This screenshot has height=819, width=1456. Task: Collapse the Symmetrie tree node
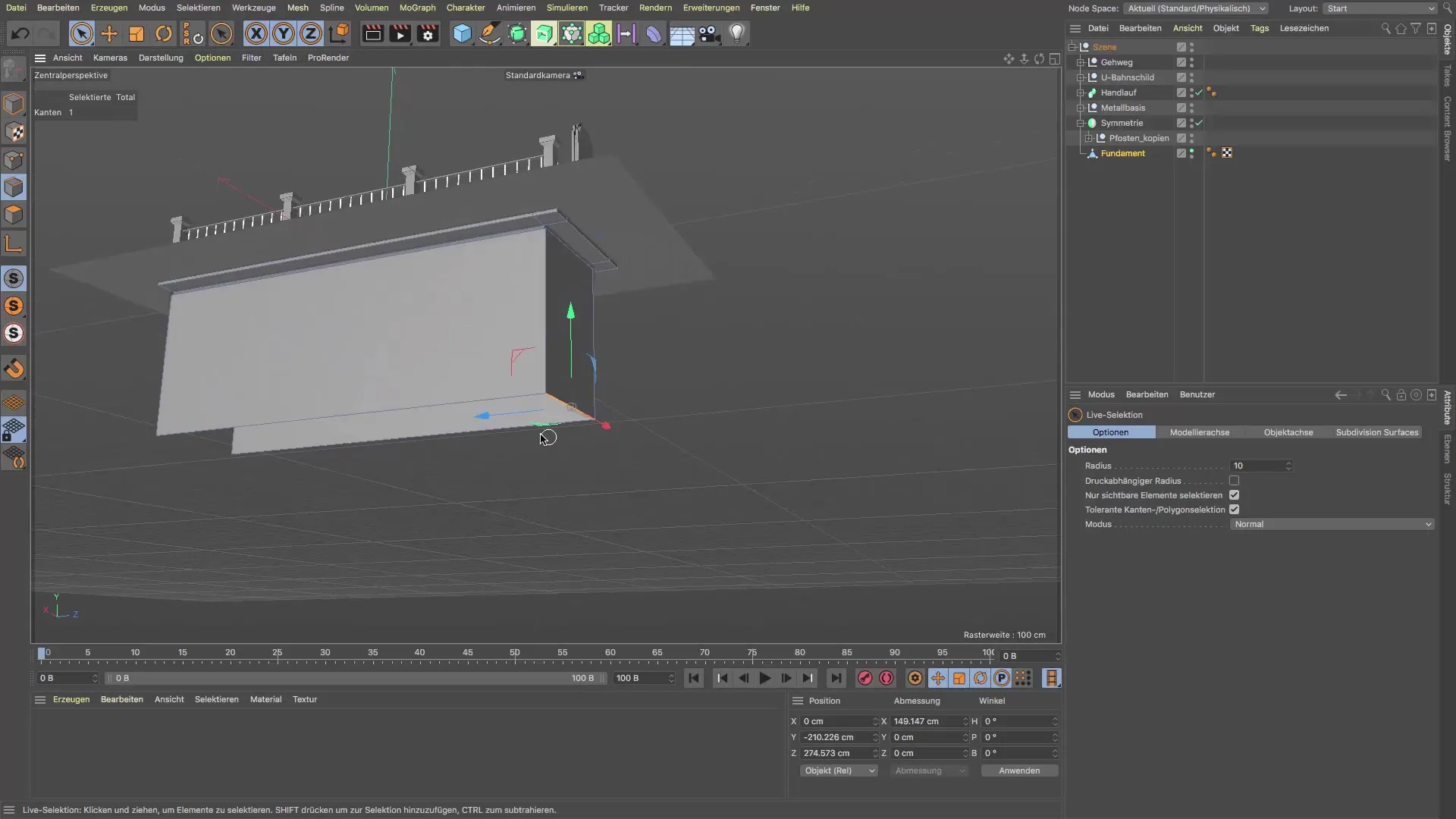point(1081,123)
